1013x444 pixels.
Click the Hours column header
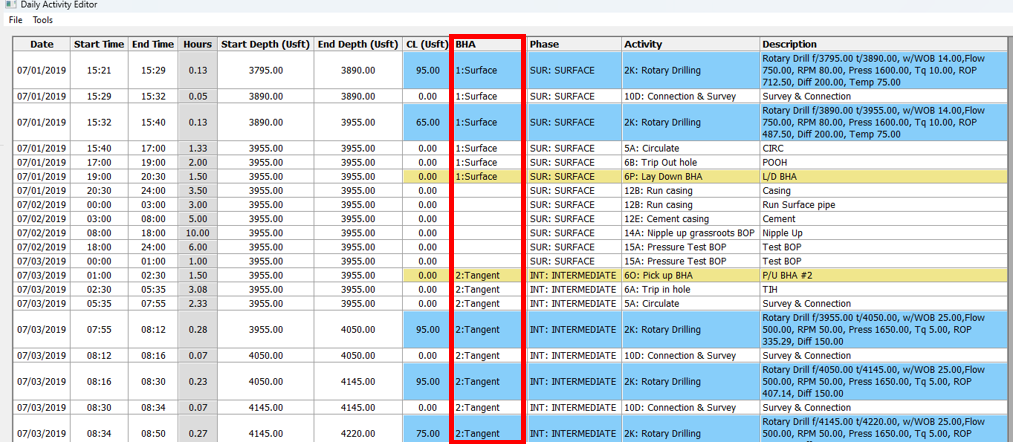[x=197, y=44]
